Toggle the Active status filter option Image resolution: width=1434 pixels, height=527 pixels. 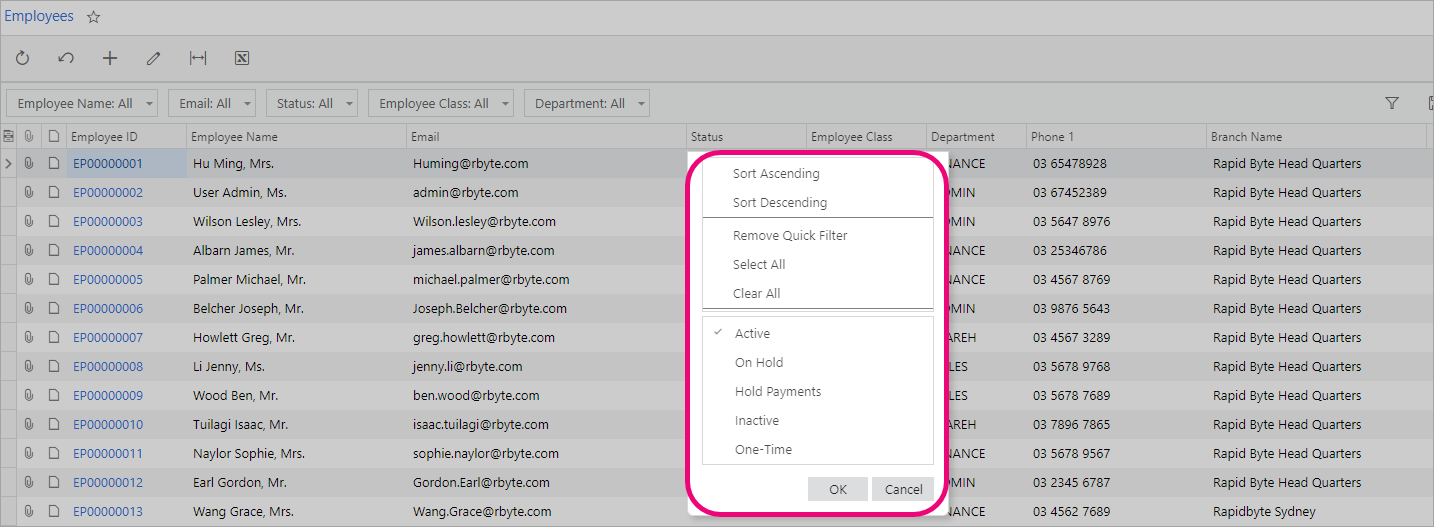pyautogui.click(x=818, y=334)
